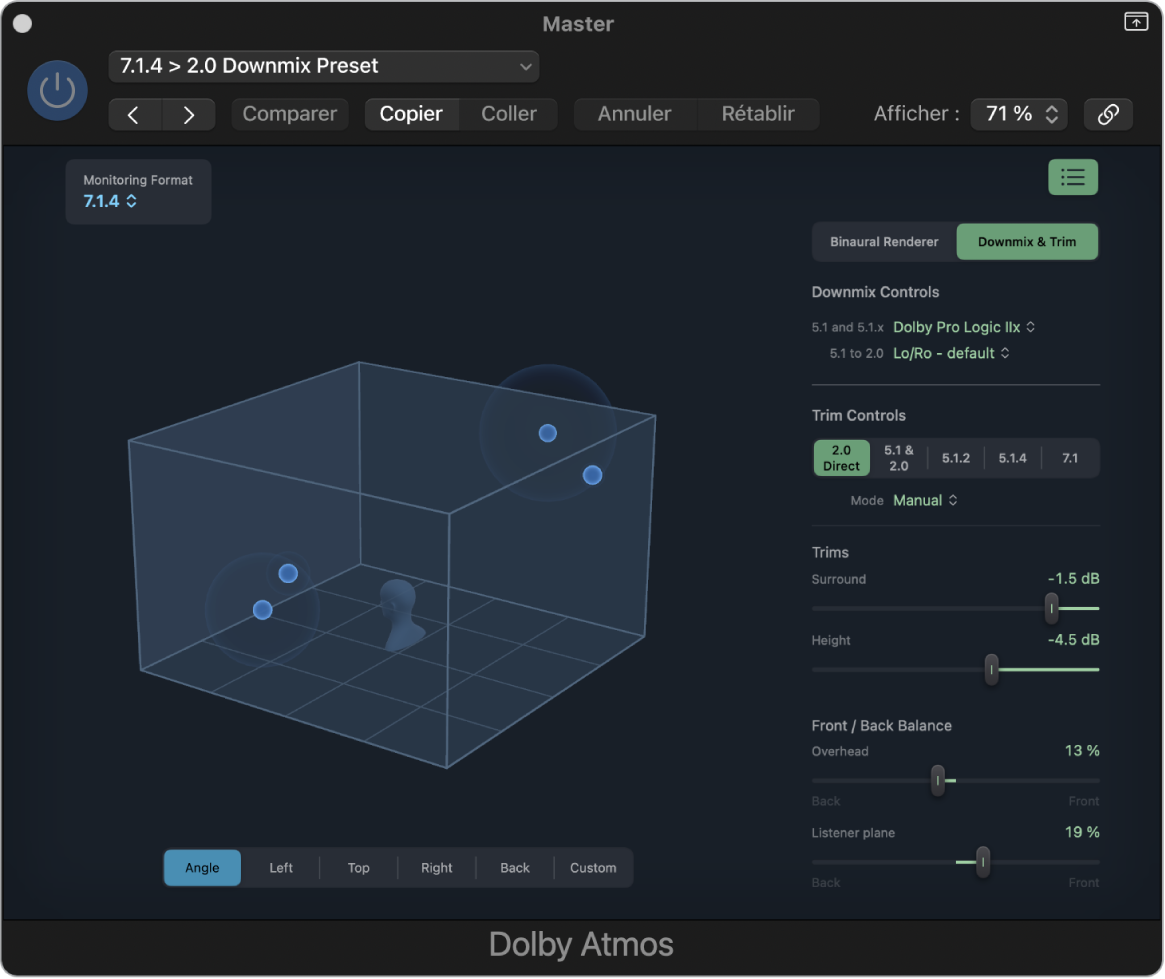Screen dimensions: 1165x979
Task: Open the Mode Manual dropdown
Action: click(925, 501)
